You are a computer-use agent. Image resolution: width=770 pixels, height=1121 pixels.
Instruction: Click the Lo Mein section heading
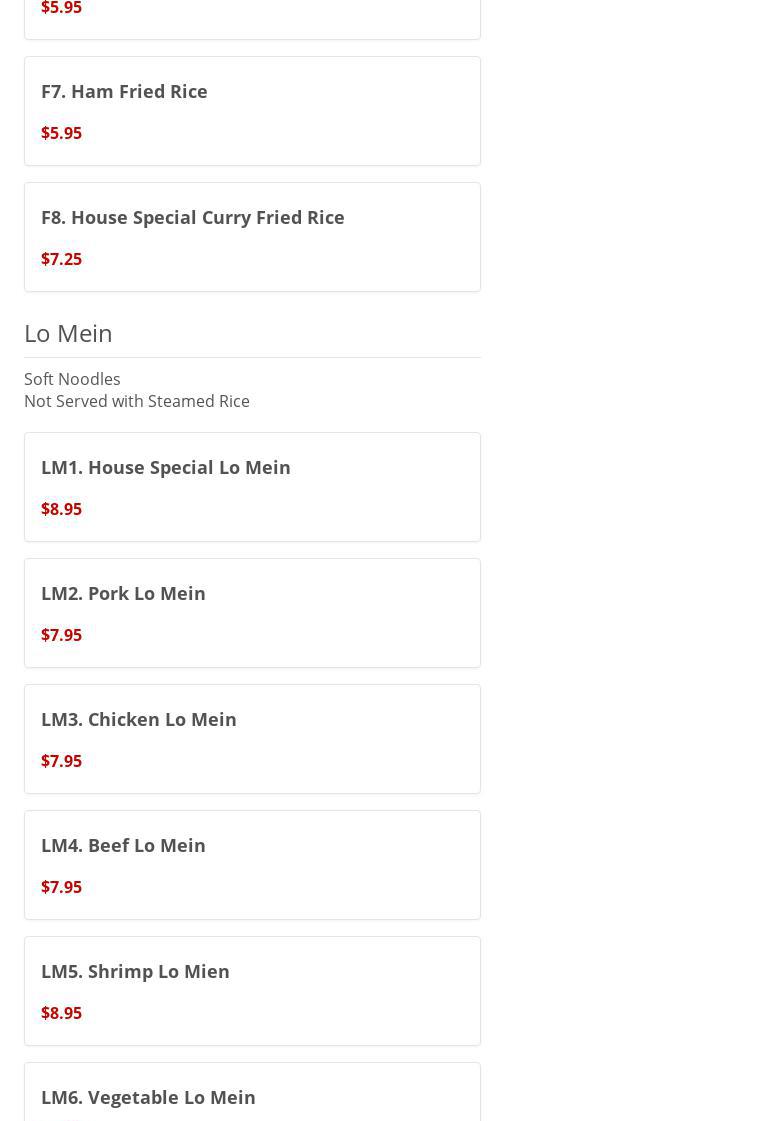click(x=68, y=333)
